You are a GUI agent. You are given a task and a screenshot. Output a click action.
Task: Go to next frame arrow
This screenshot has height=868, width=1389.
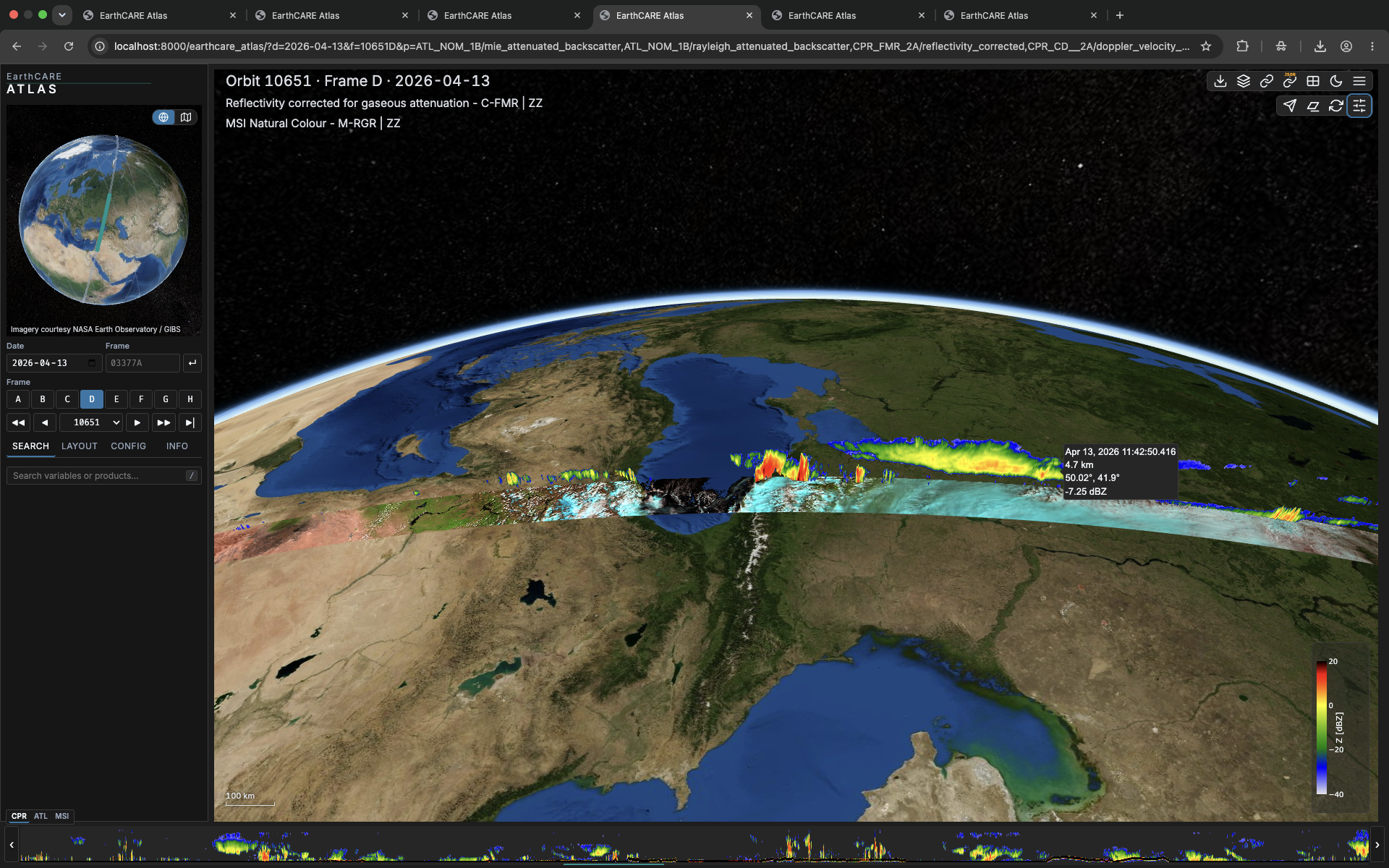pos(137,422)
